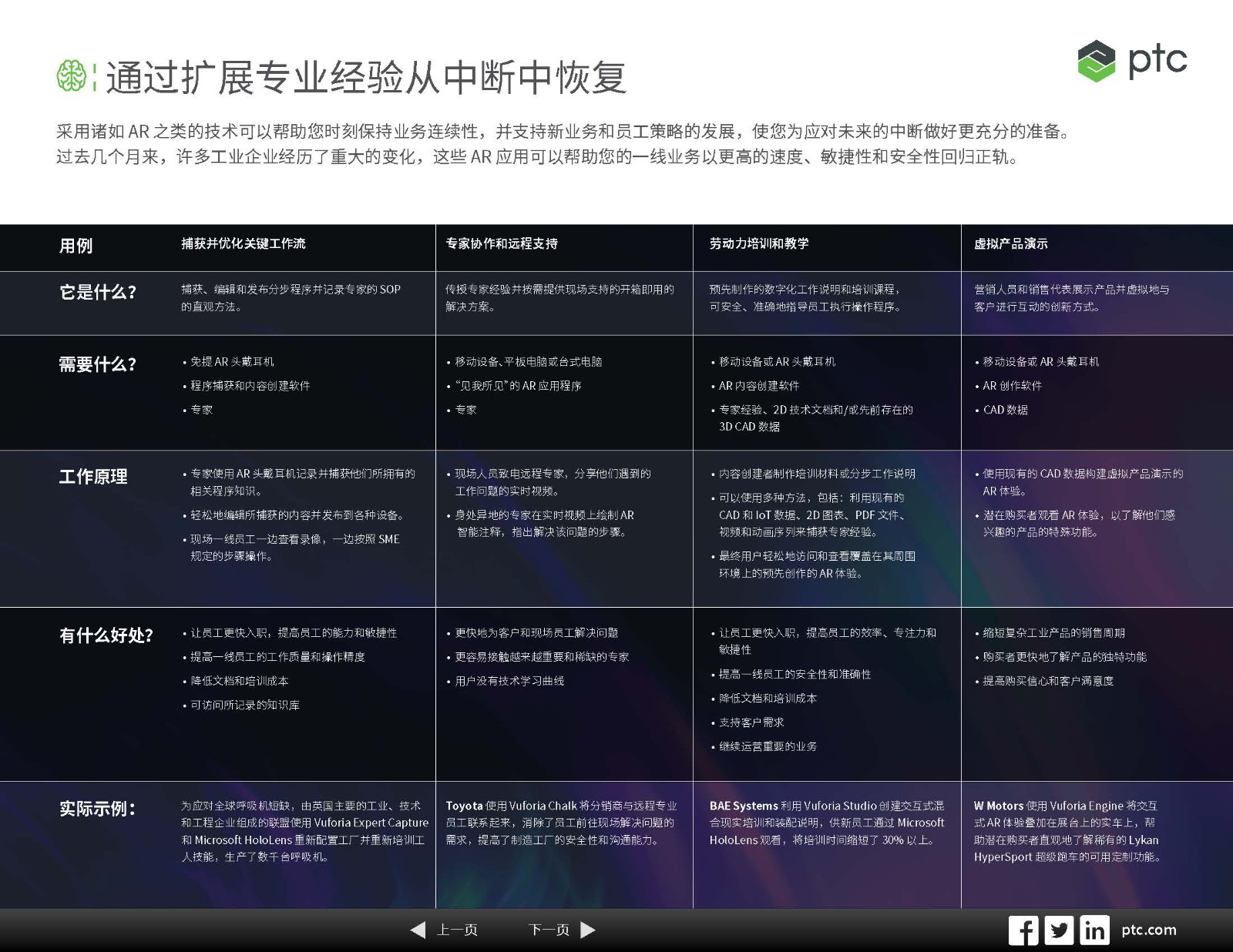Click the 劳动力培训和教学 column header

(x=759, y=243)
